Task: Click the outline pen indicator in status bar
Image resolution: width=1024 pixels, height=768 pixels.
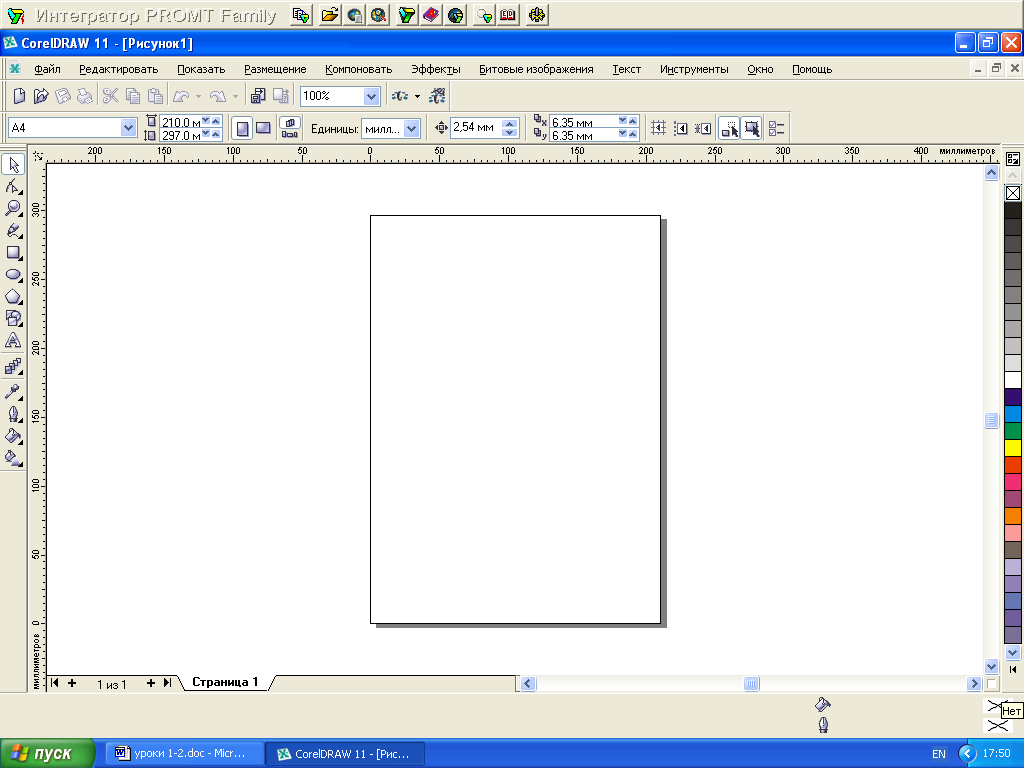Action: (x=824, y=725)
